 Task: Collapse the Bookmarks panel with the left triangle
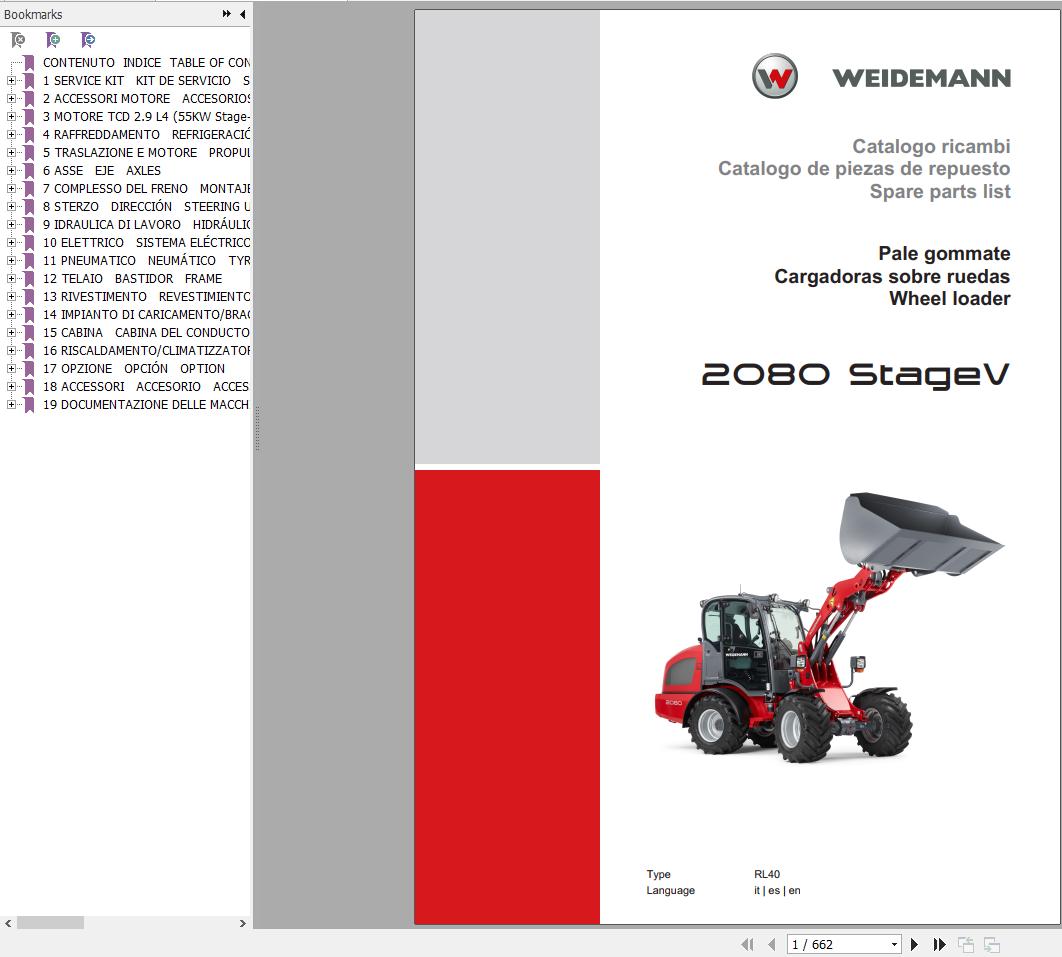coord(242,14)
